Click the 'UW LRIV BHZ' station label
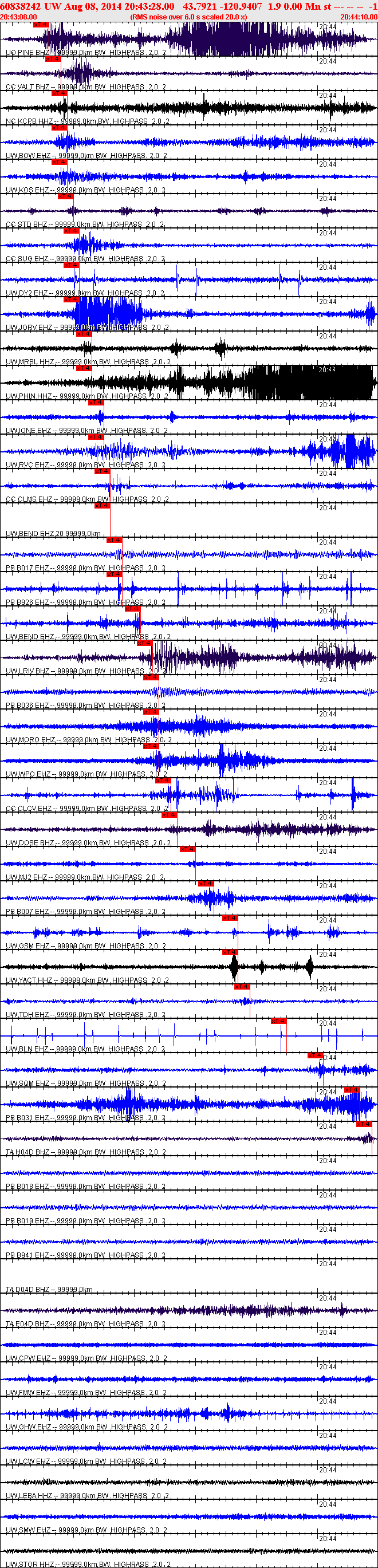Image resolution: width=378 pixels, height=1568 pixels. coord(28,671)
